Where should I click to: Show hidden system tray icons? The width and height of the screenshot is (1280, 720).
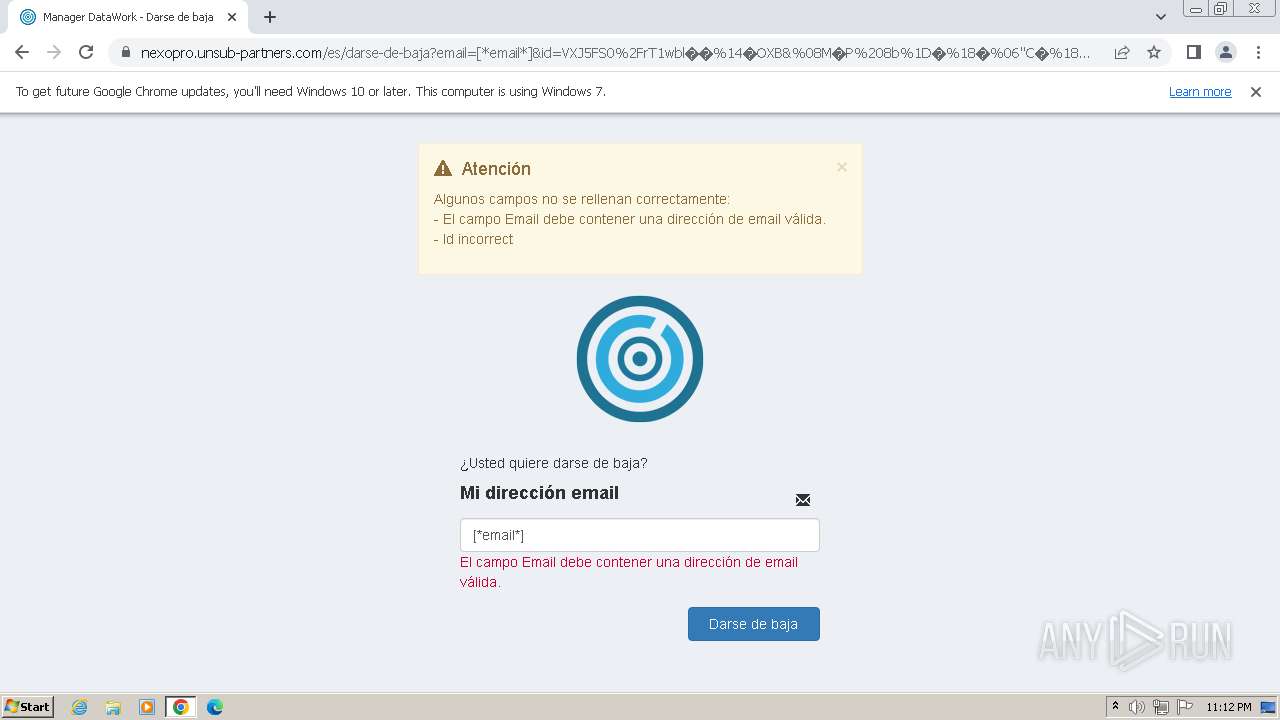1116,707
